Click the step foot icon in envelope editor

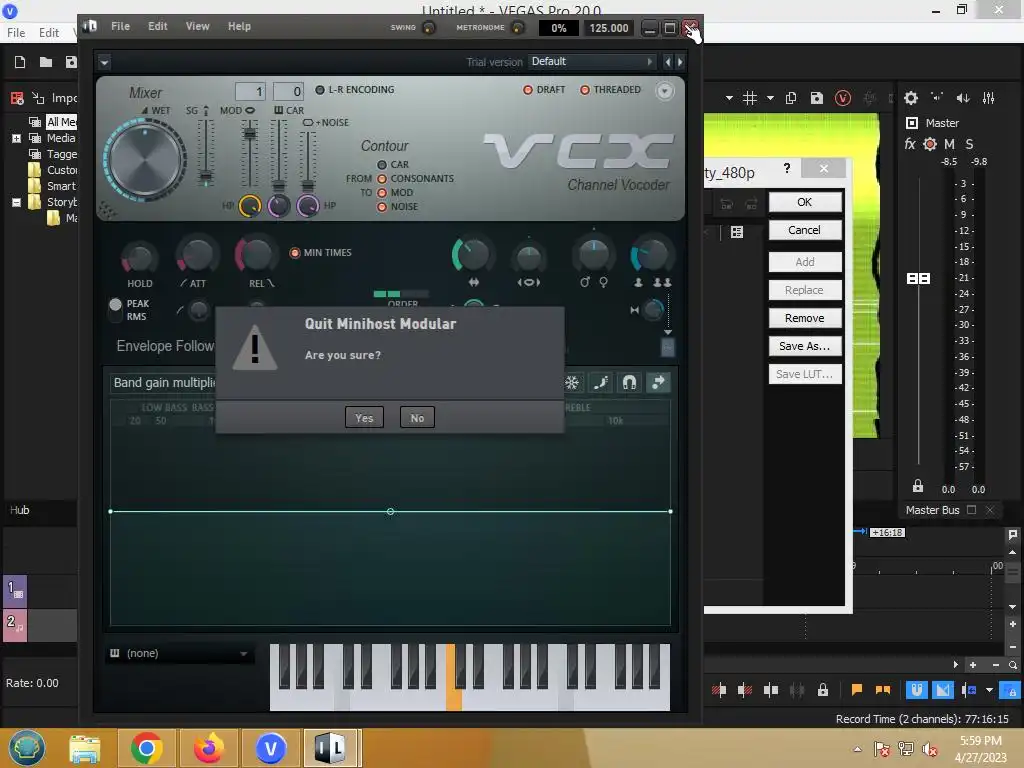coord(601,383)
